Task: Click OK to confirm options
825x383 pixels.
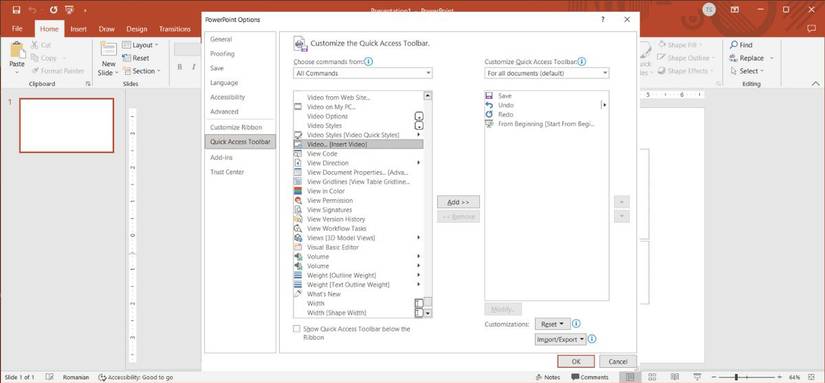Action: (x=576, y=361)
